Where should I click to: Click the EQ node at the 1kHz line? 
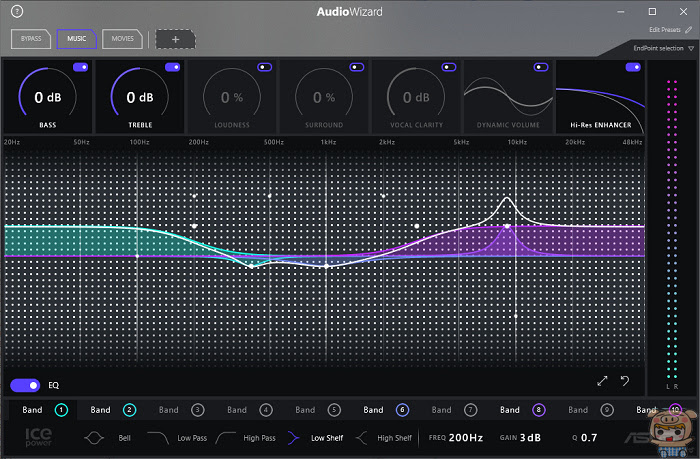pos(326,266)
